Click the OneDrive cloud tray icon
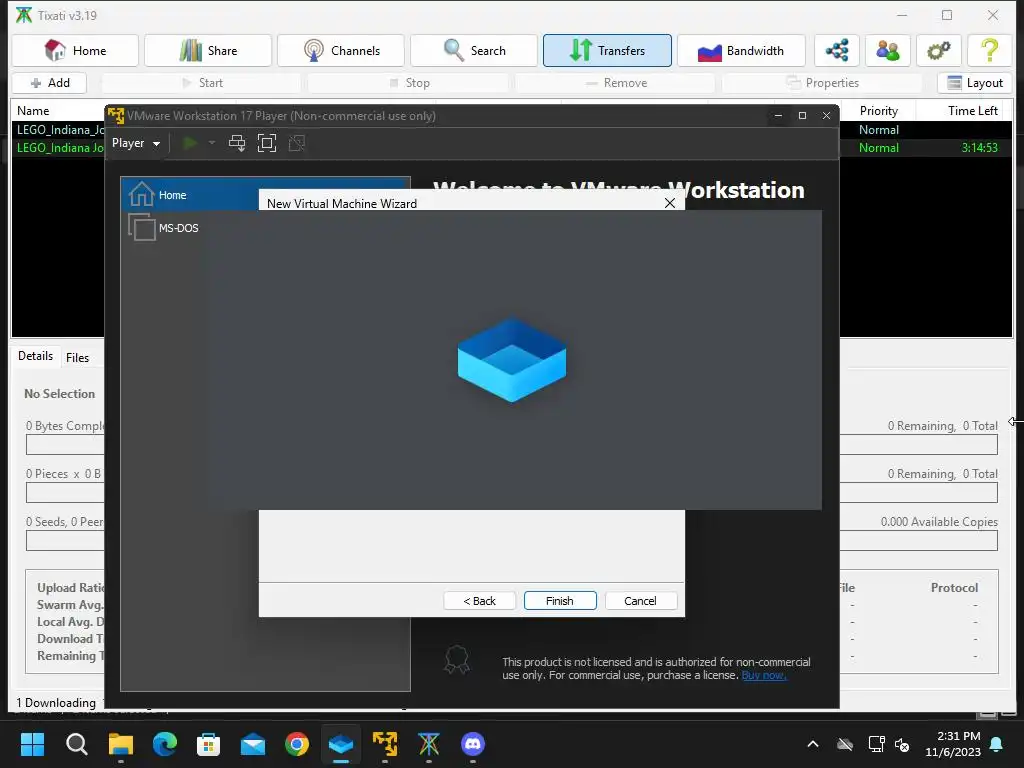This screenshot has height=768, width=1024. pyautogui.click(x=845, y=744)
